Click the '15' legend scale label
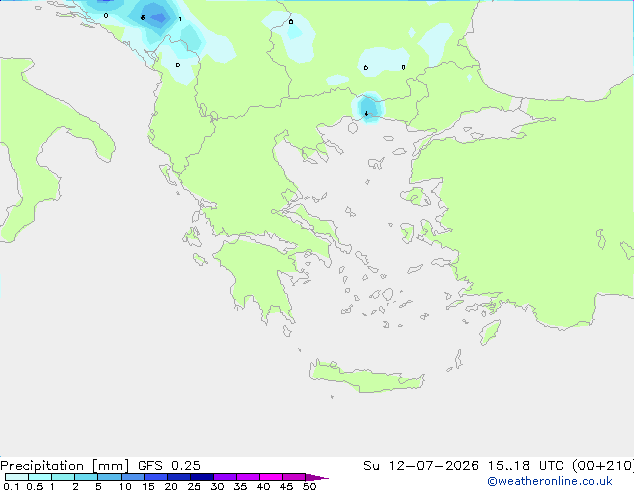The width and height of the screenshot is (634, 490). coord(148,486)
